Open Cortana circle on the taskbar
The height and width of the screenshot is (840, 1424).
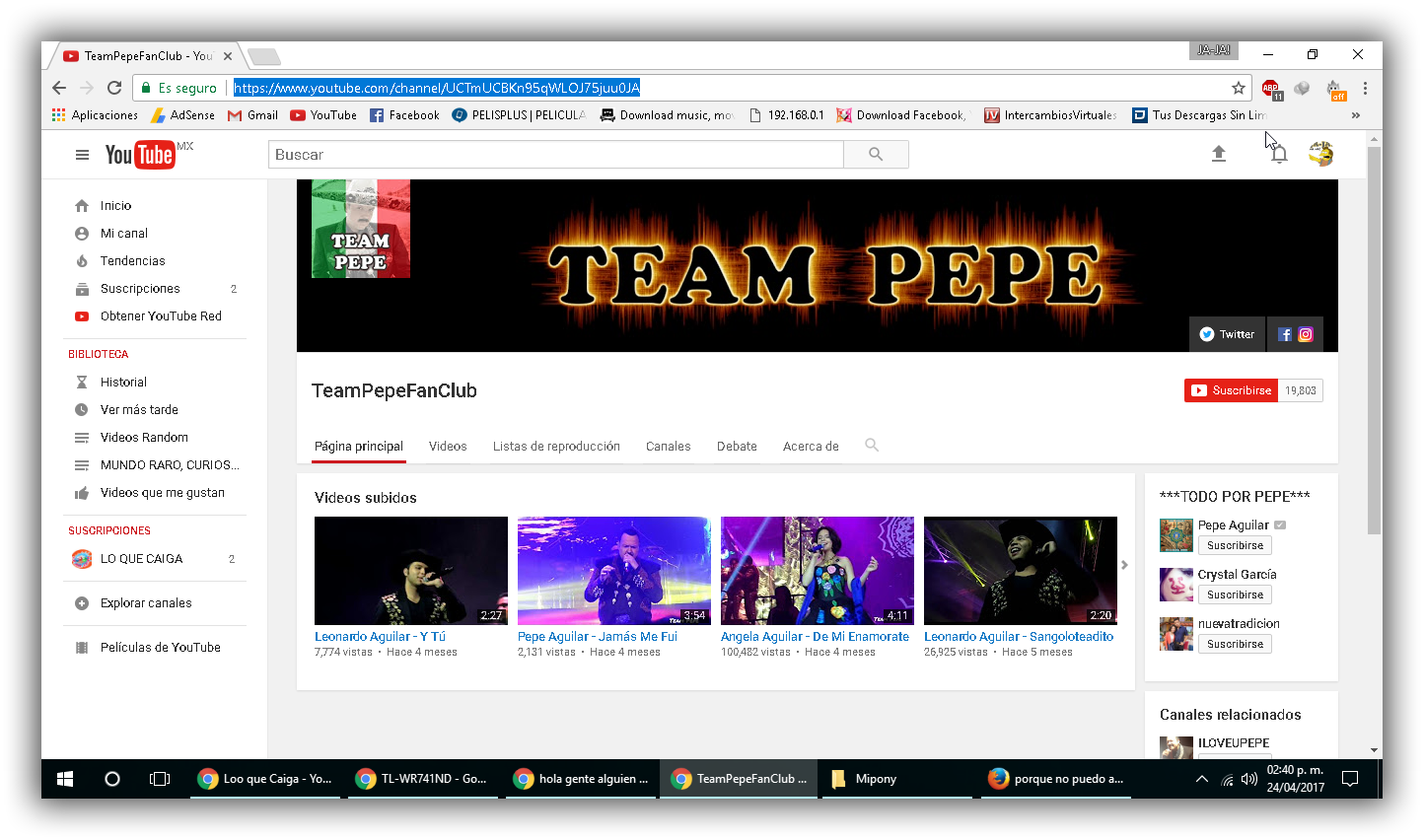[x=112, y=779]
